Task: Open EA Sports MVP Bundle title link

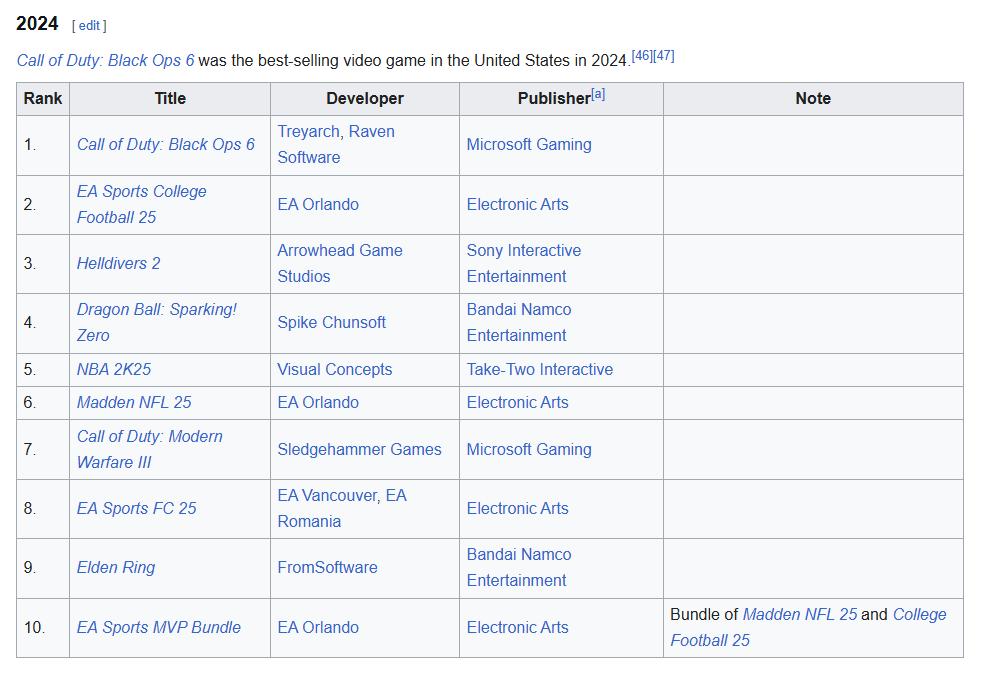Action: tap(159, 627)
